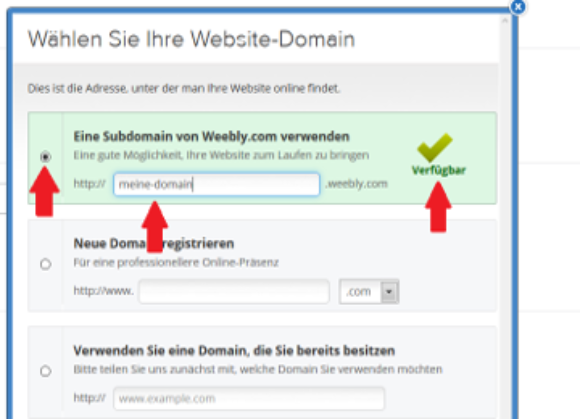
Task: Click the green Verfügbar checkmark icon
Action: coord(435,147)
